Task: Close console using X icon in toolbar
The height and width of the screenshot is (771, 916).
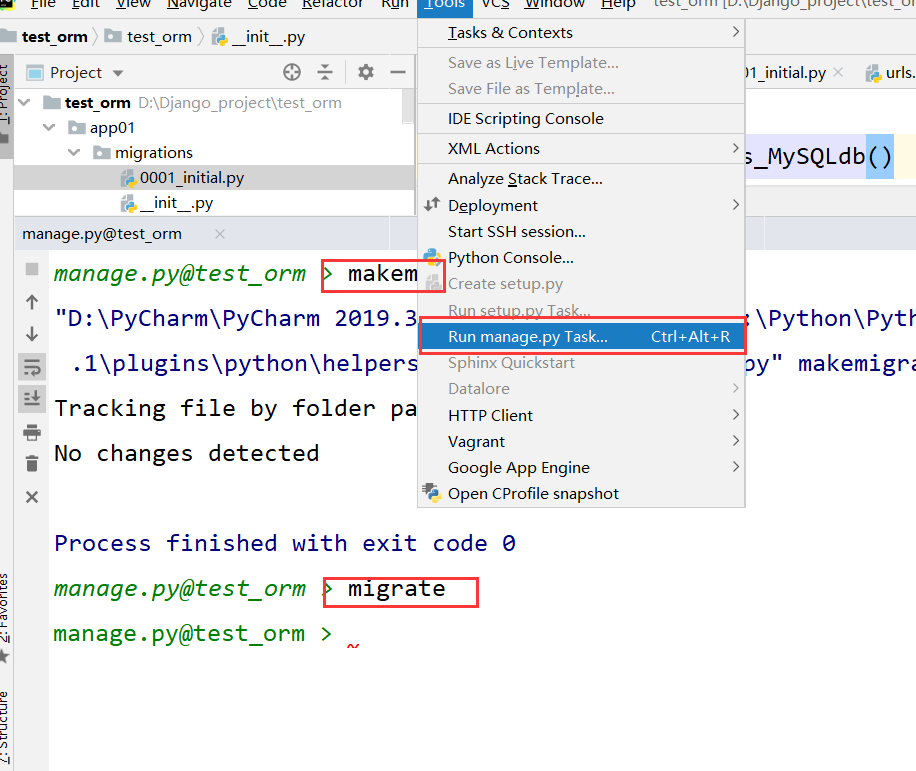Action: 32,497
